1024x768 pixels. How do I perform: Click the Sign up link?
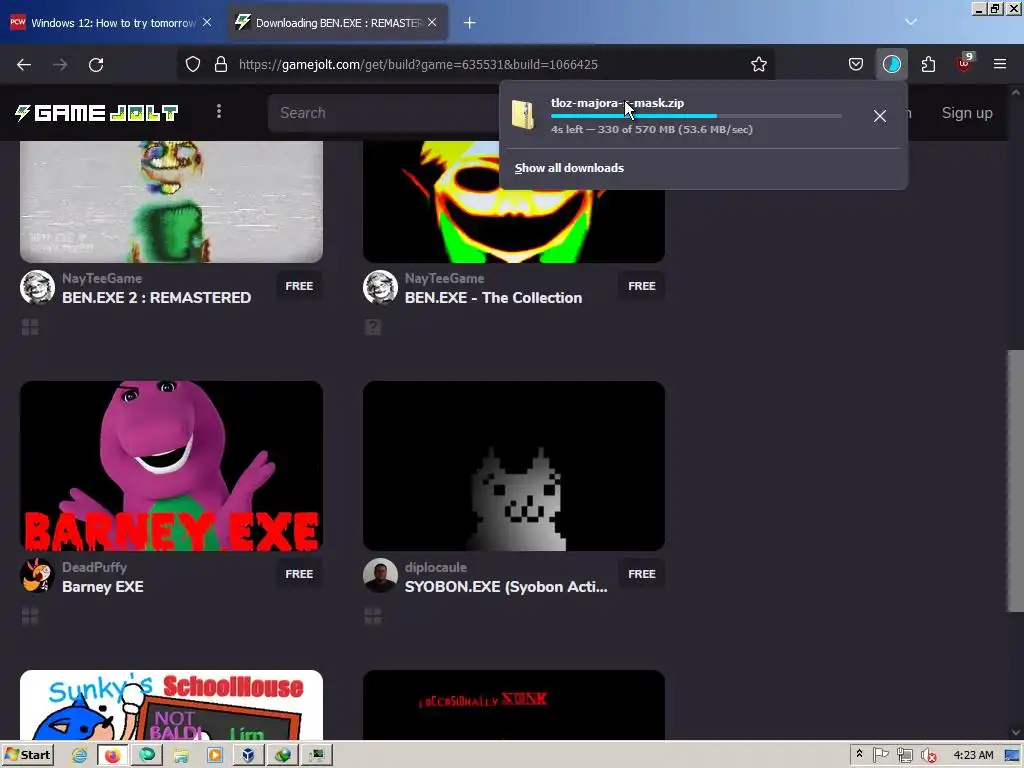(967, 113)
